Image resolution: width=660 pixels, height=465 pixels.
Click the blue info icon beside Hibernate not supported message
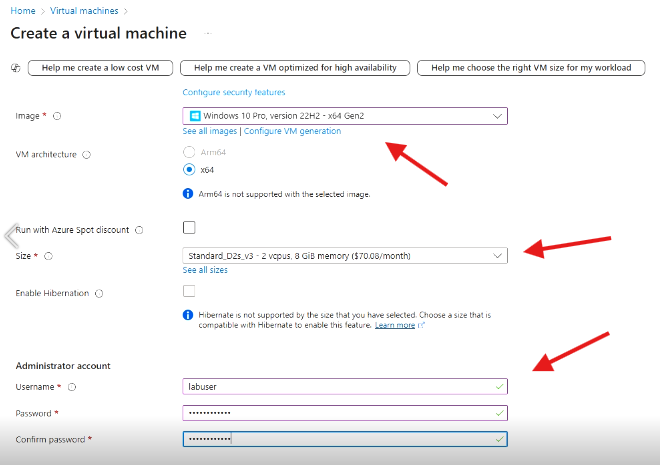(x=188, y=315)
